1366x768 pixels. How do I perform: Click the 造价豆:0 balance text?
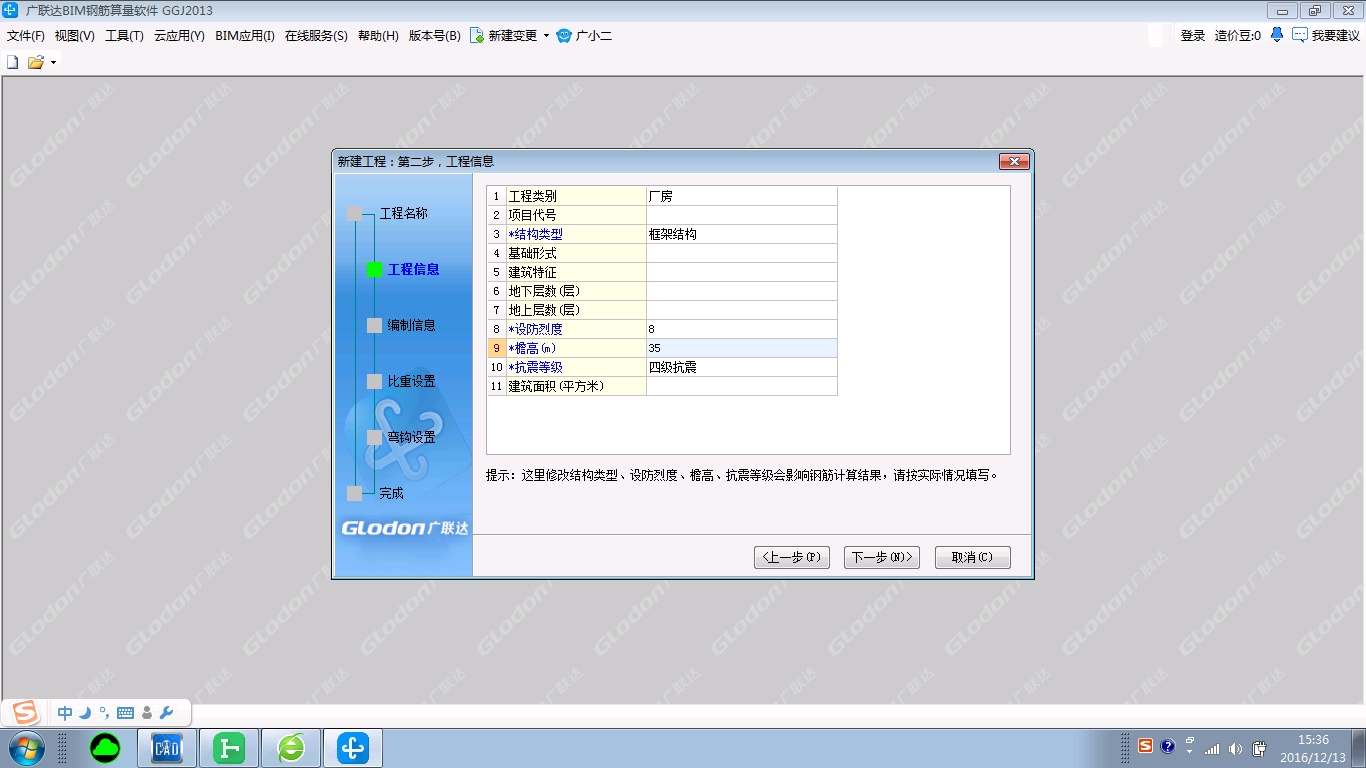click(x=1238, y=35)
